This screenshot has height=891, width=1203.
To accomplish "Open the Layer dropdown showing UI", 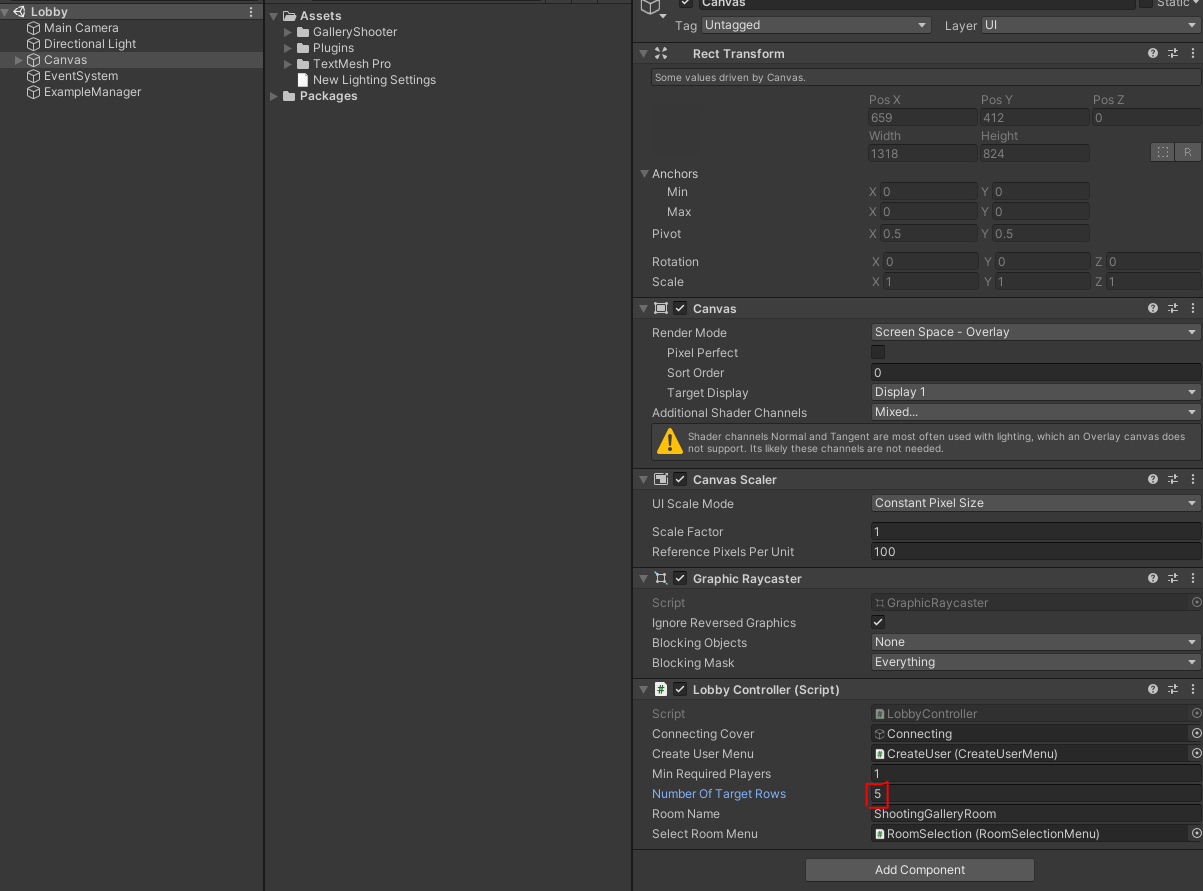I will (1089, 25).
